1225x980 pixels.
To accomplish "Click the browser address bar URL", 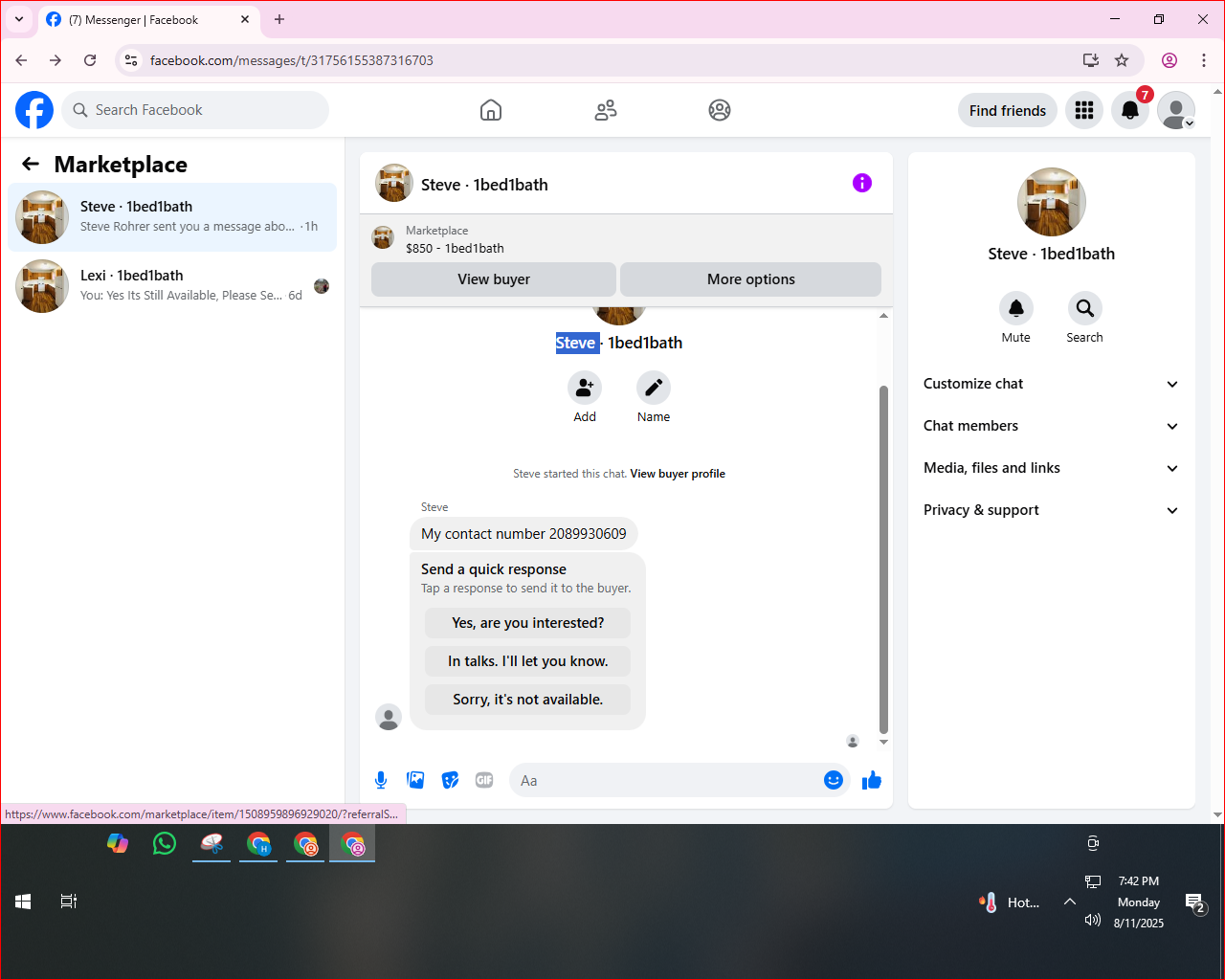I will click(x=292, y=60).
